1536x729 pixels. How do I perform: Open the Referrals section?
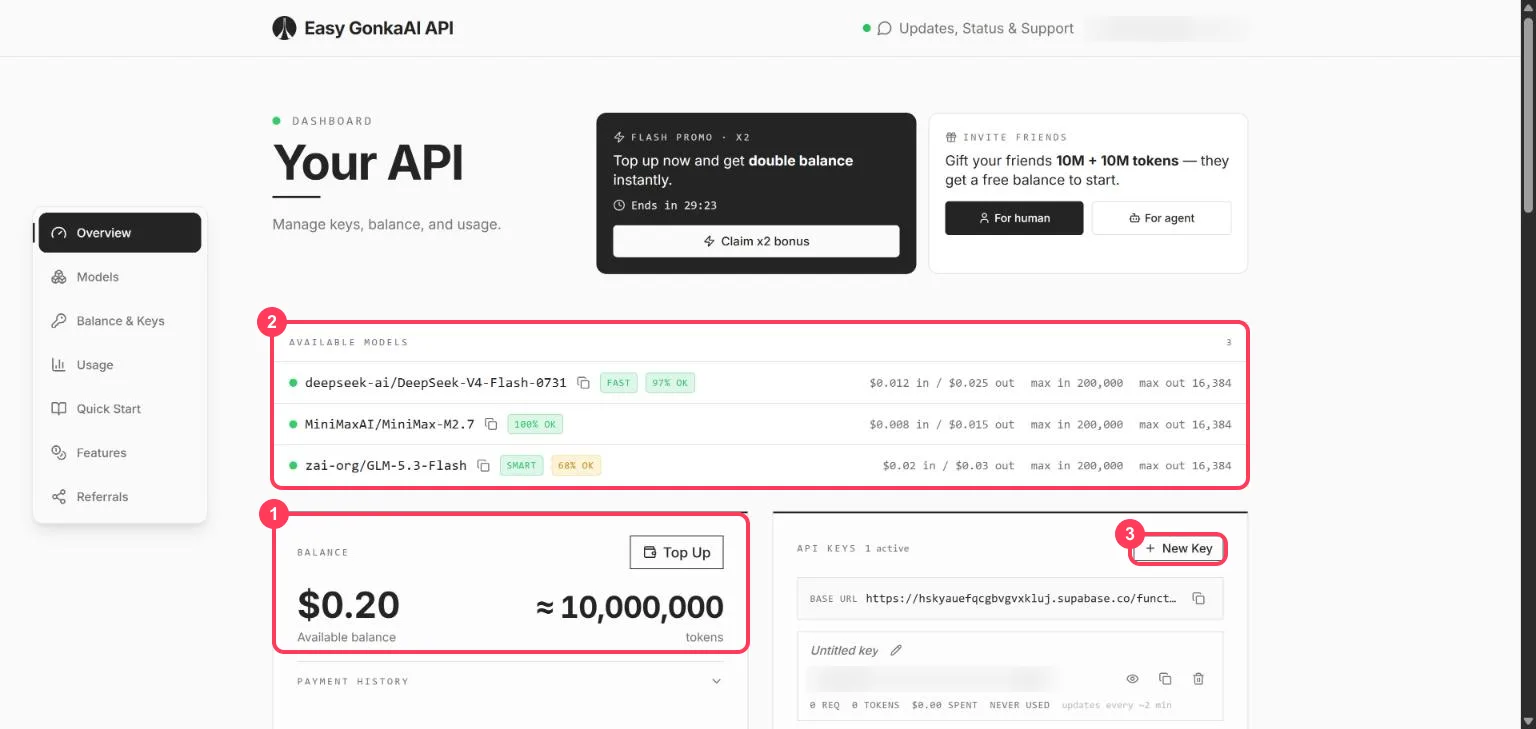[120, 497]
